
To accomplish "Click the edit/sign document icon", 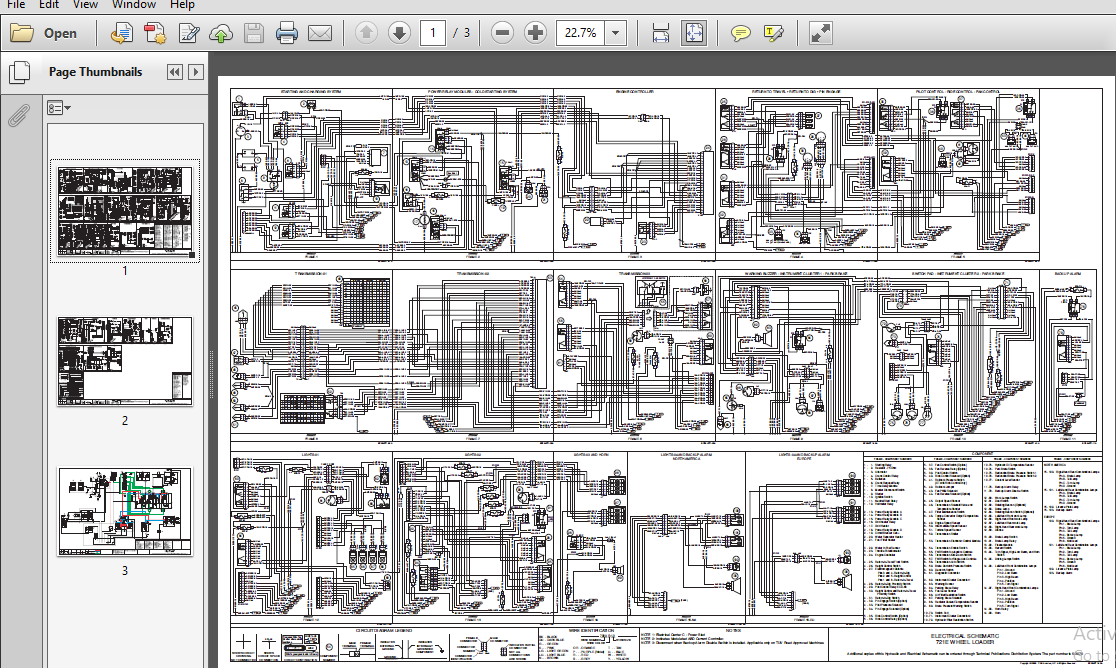I will point(188,33).
